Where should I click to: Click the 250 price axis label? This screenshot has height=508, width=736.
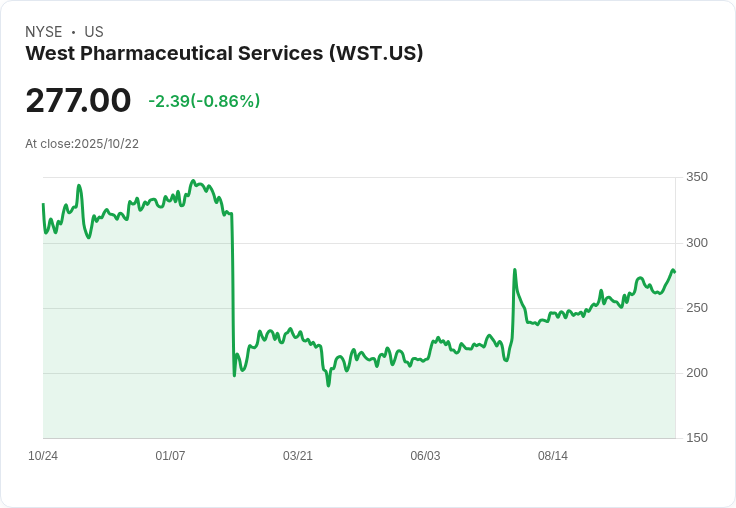(697, 308)
